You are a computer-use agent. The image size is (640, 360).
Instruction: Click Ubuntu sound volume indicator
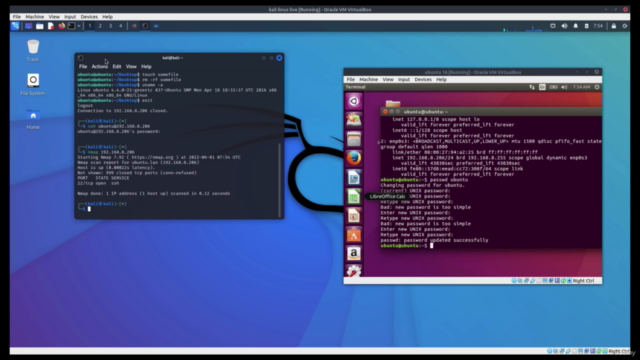pos(564,87)
